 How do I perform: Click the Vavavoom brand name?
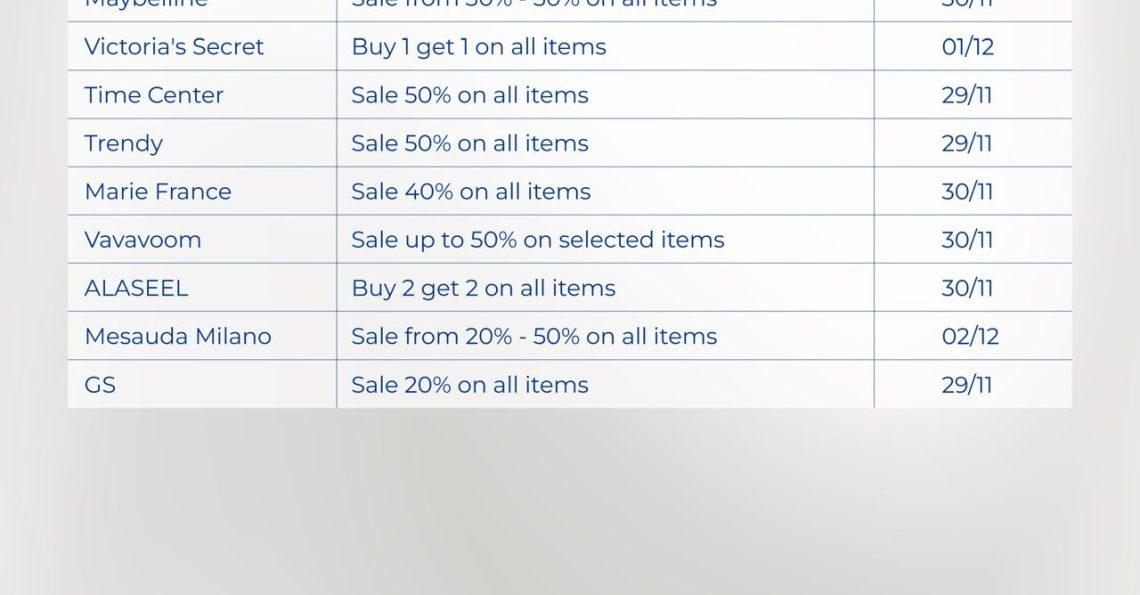click(143, 240)
